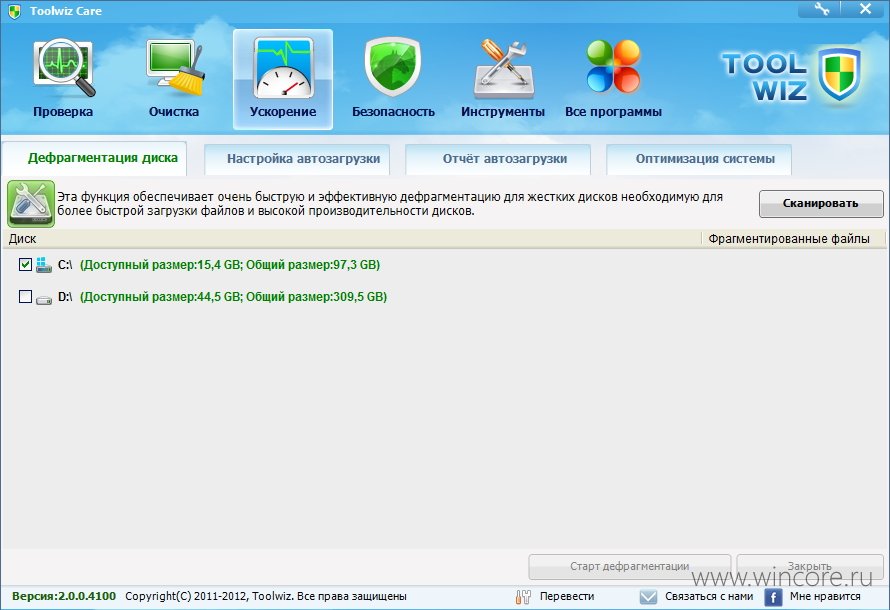
Task: Uncheck the C:\ drive checkbox
Action: click(x=25, y=264)
